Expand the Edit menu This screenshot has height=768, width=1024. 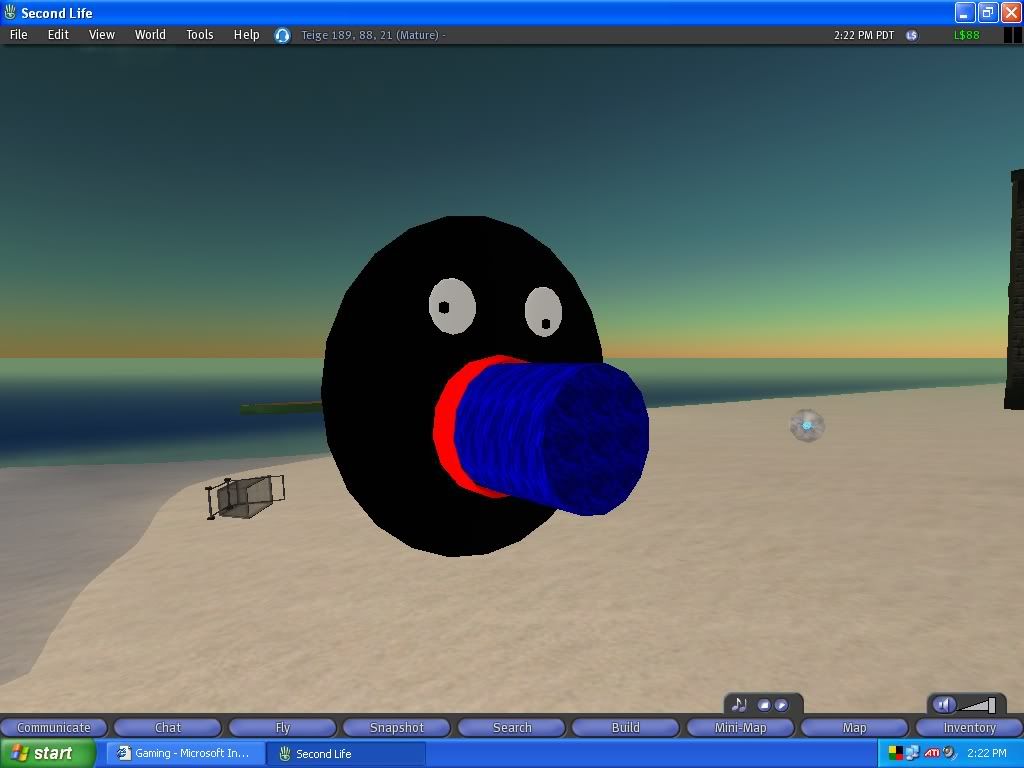[x=58, y=34]
